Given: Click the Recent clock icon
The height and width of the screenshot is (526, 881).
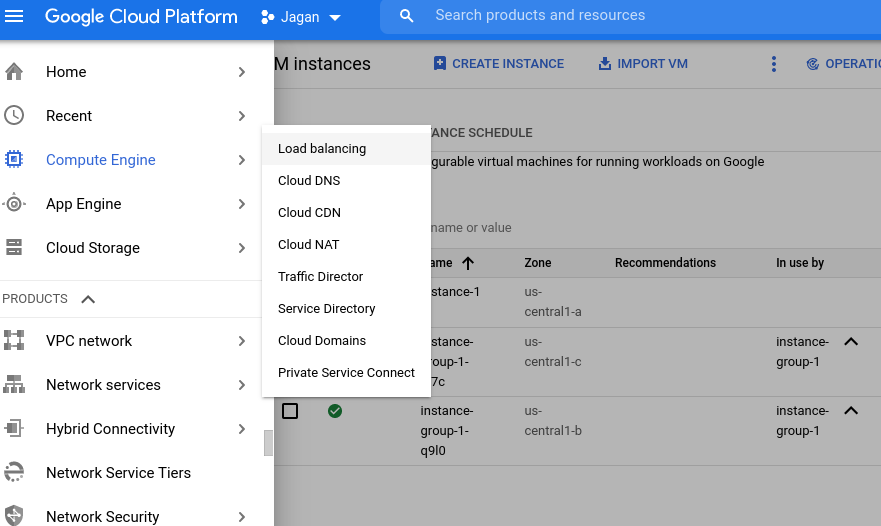Looking at the screenshot, I should click(14, 116).
